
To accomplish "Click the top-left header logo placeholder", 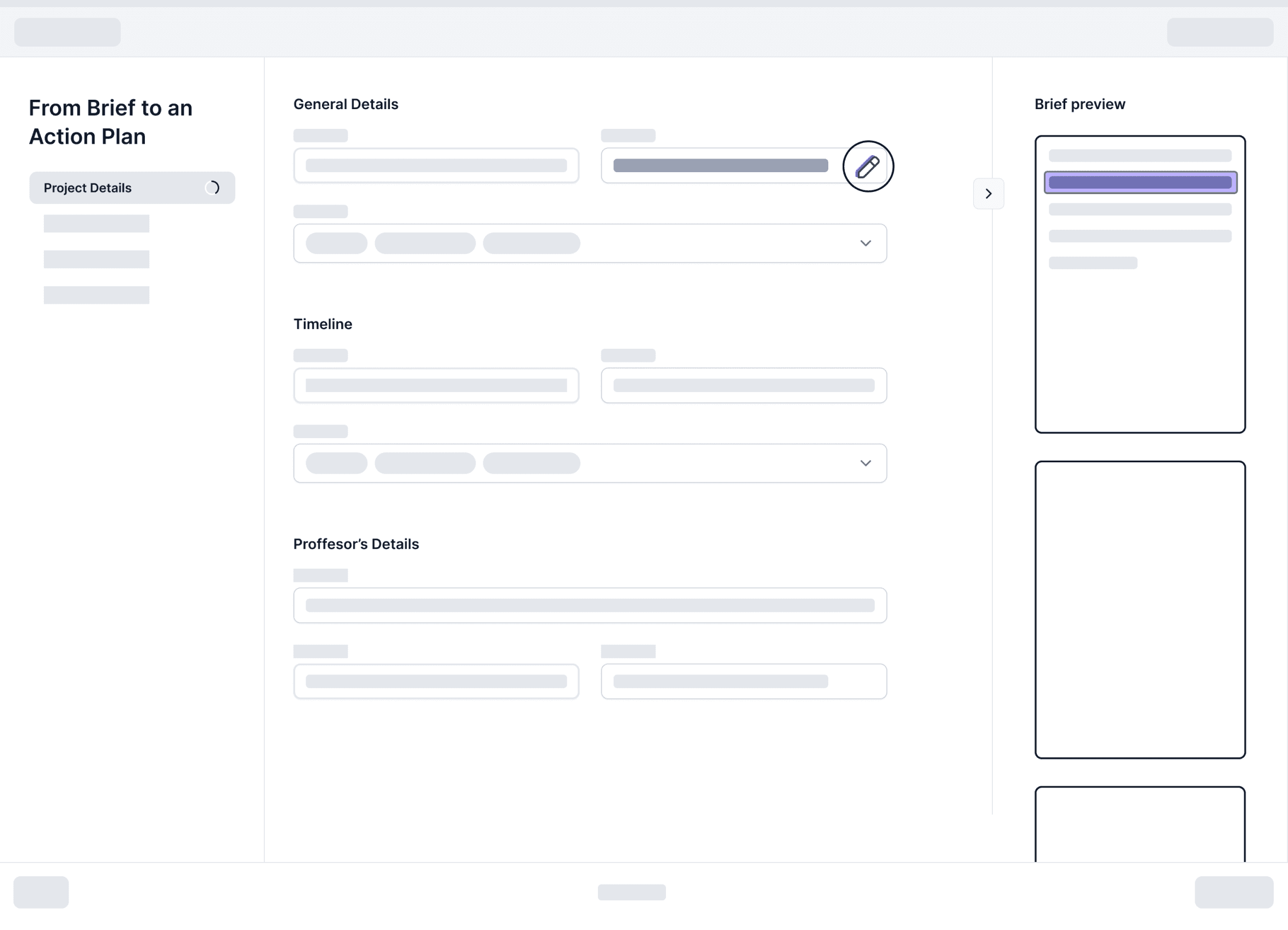I will (x=67, y=32).
